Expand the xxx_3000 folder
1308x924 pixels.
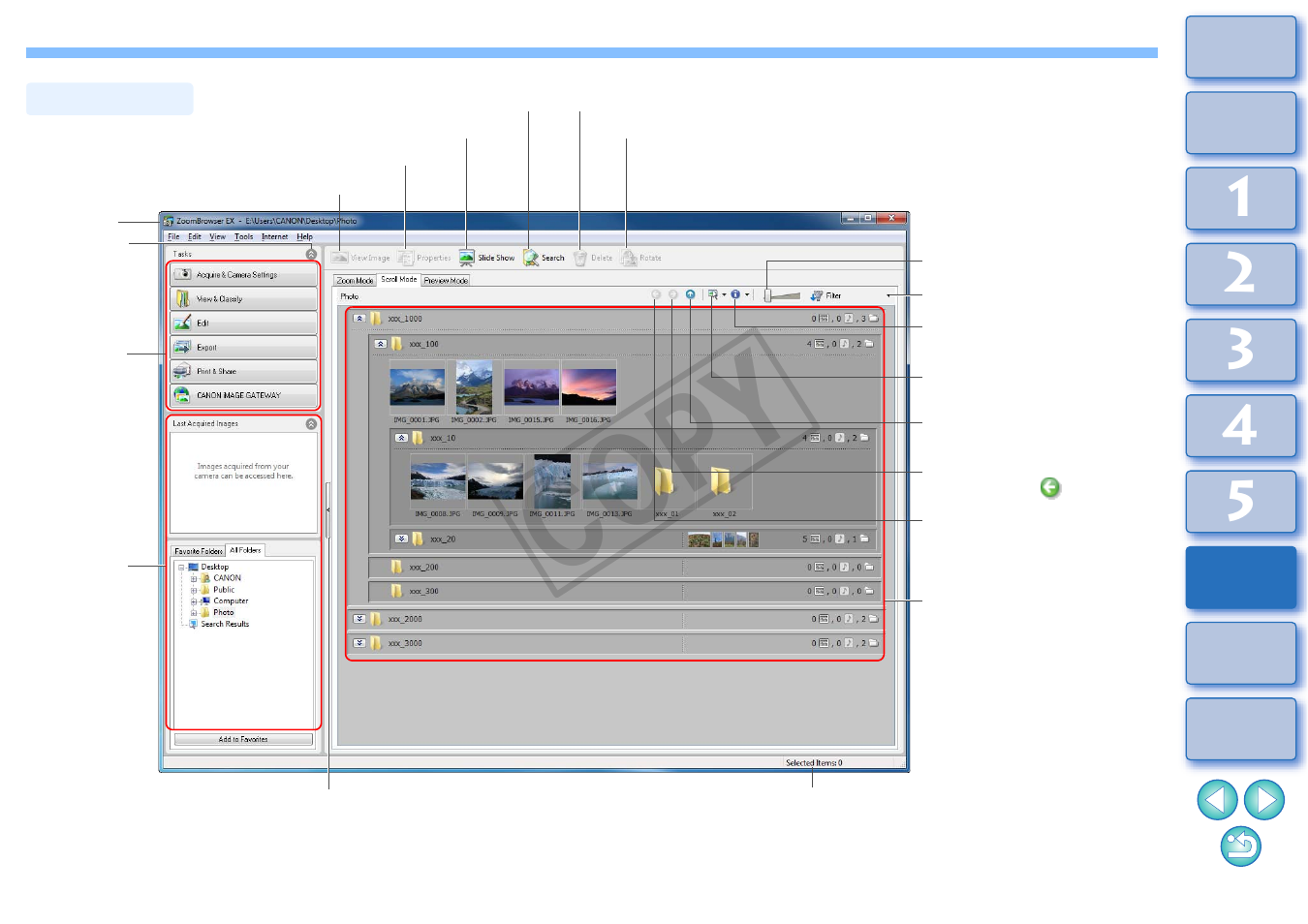click(x=359, y=643)
